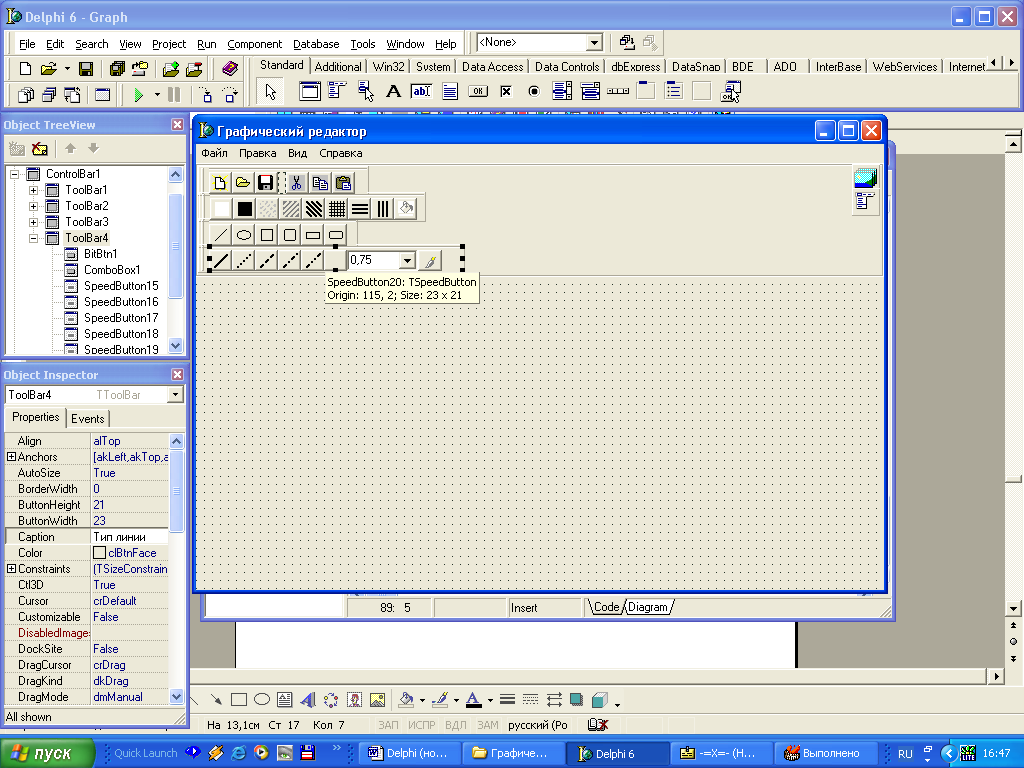This screenshot has height=768, width=1024.
Task: Click the пуск Start button
Action: 47,753
